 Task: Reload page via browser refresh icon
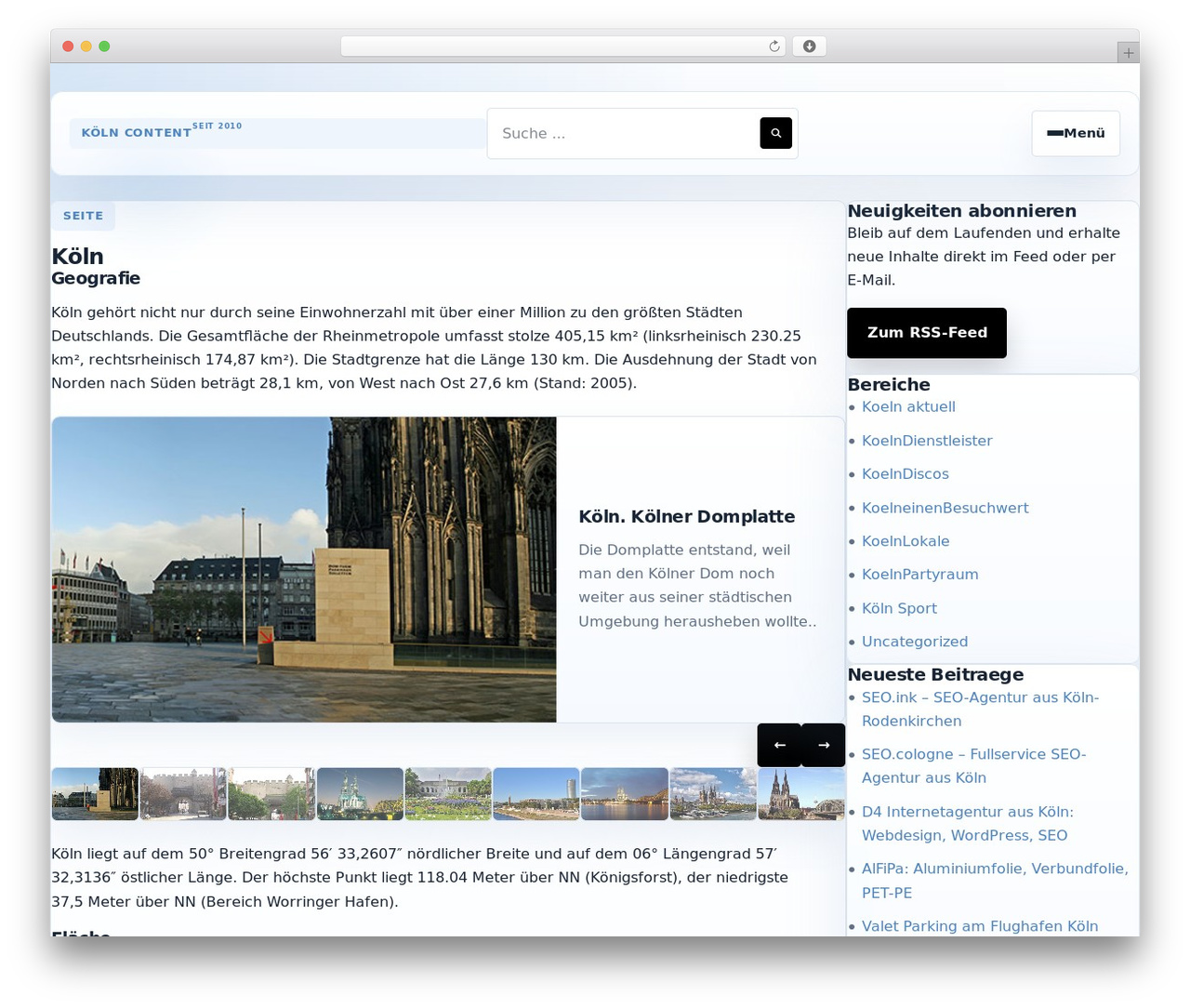coord(773,46)
